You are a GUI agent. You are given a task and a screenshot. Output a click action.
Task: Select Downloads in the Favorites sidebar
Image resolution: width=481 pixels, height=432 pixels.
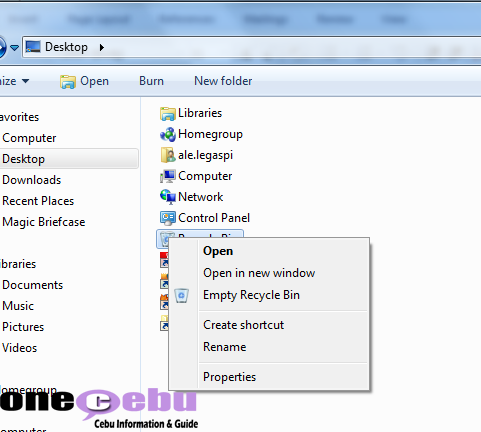(32, 180)
